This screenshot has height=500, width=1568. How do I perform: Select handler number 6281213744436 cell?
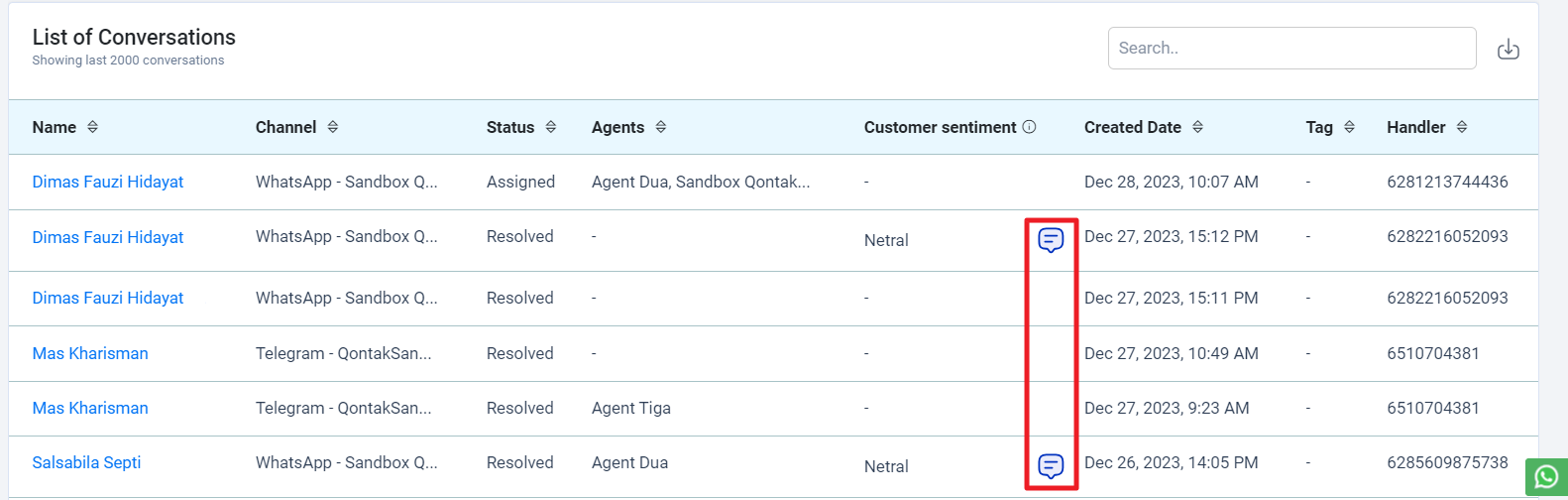click(x=1447, y=182)
